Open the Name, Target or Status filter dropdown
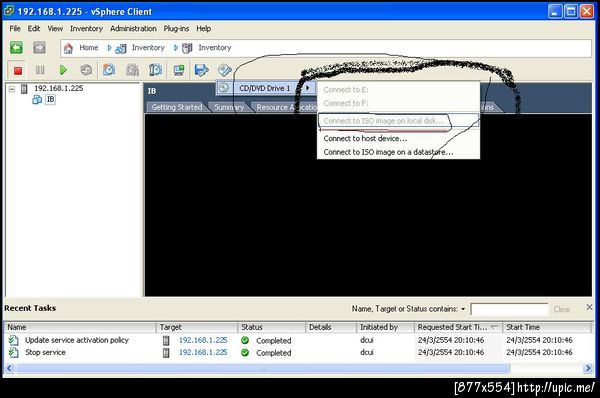 (463, 309)
